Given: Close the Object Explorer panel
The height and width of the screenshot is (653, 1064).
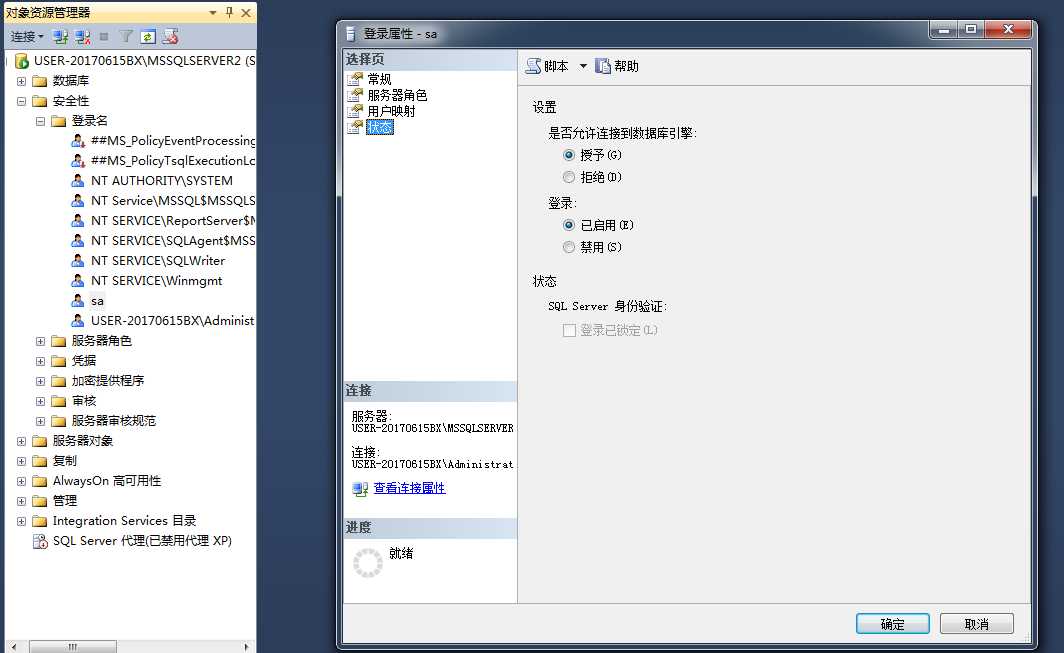Looking at the screenshot, I should tap(246, 13).
